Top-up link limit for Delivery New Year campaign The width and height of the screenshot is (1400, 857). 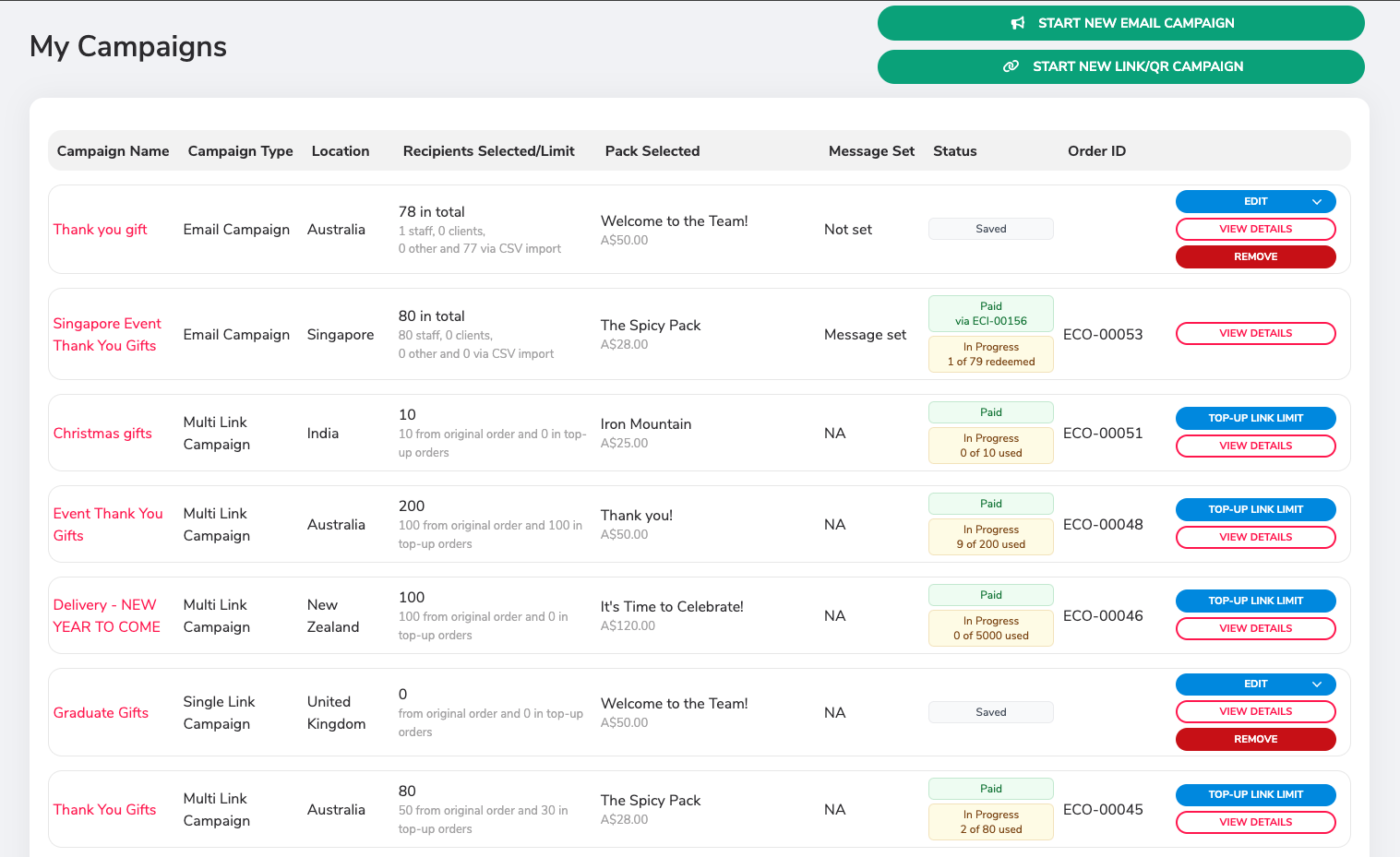pyautogui.click(x=1255, y=601)
